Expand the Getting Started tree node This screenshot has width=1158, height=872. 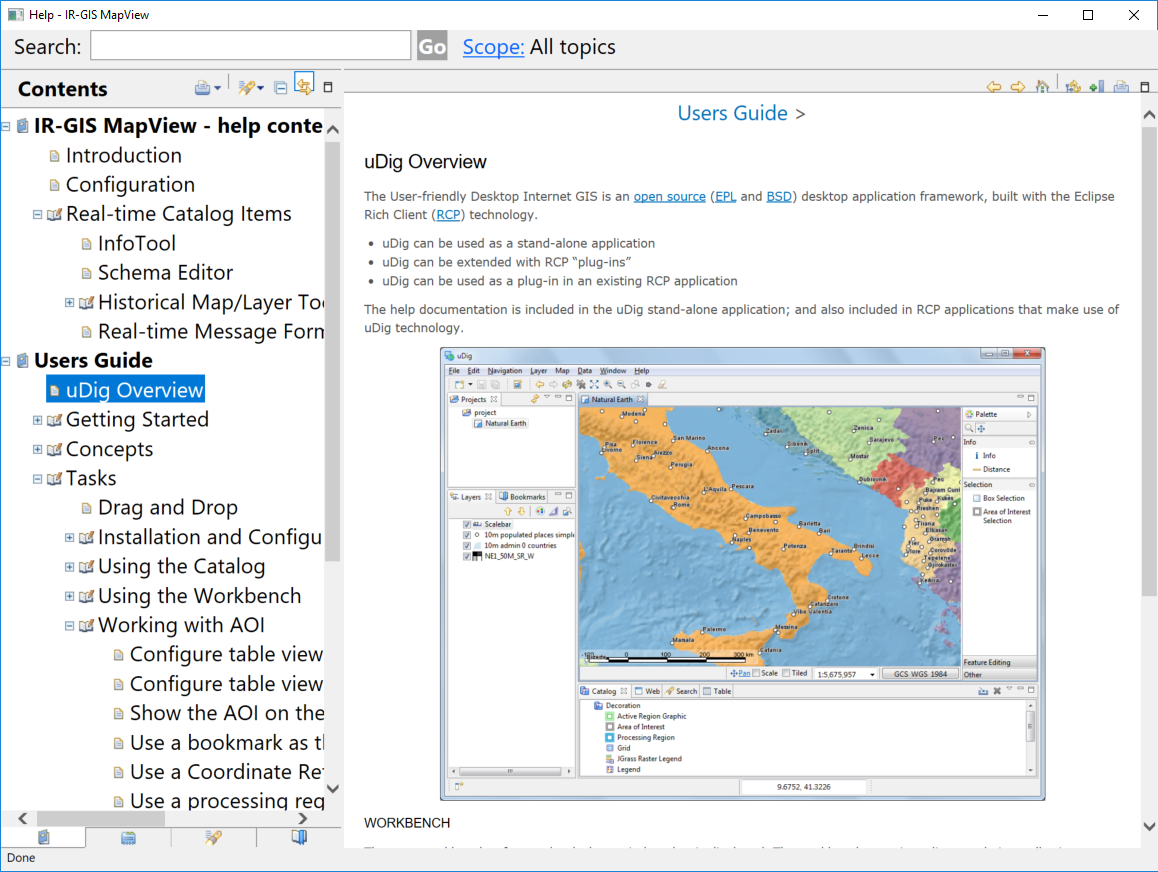point(38,420)
